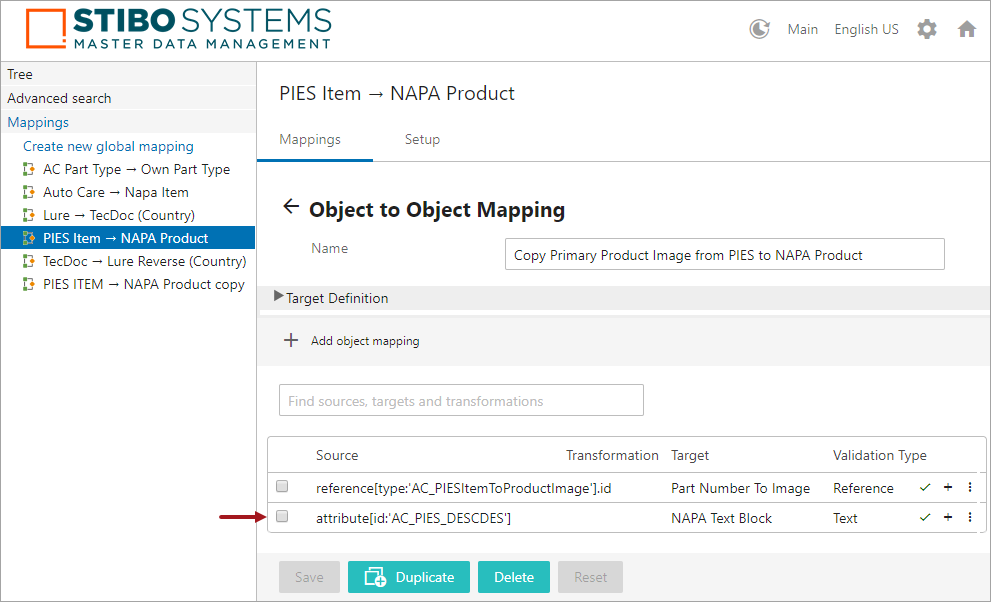The image size is (991, 602).
Task: Click the mapping icon beside Lure → TecDoc
Action: [x=28, y=215]
